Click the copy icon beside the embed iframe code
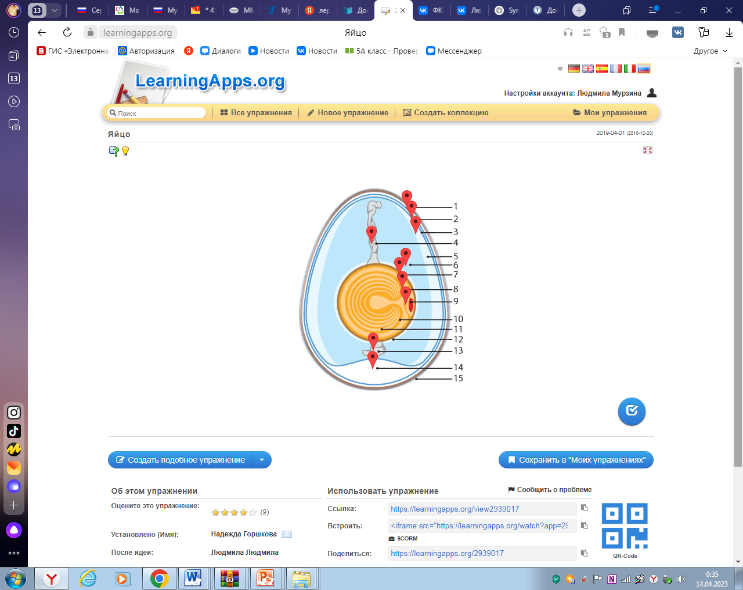Viewport: 743px width, 590px height. click(x=585, y=524)
